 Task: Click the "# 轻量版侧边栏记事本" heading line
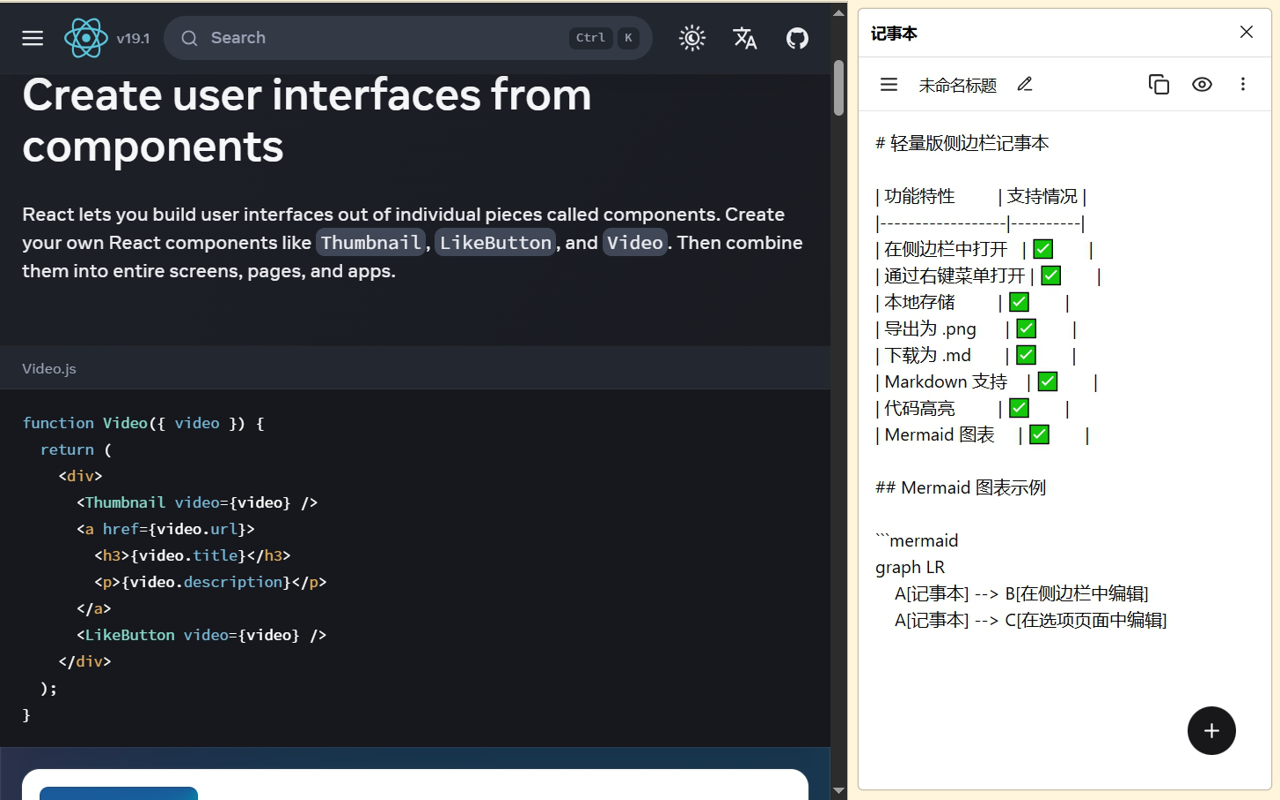point(962,144)
